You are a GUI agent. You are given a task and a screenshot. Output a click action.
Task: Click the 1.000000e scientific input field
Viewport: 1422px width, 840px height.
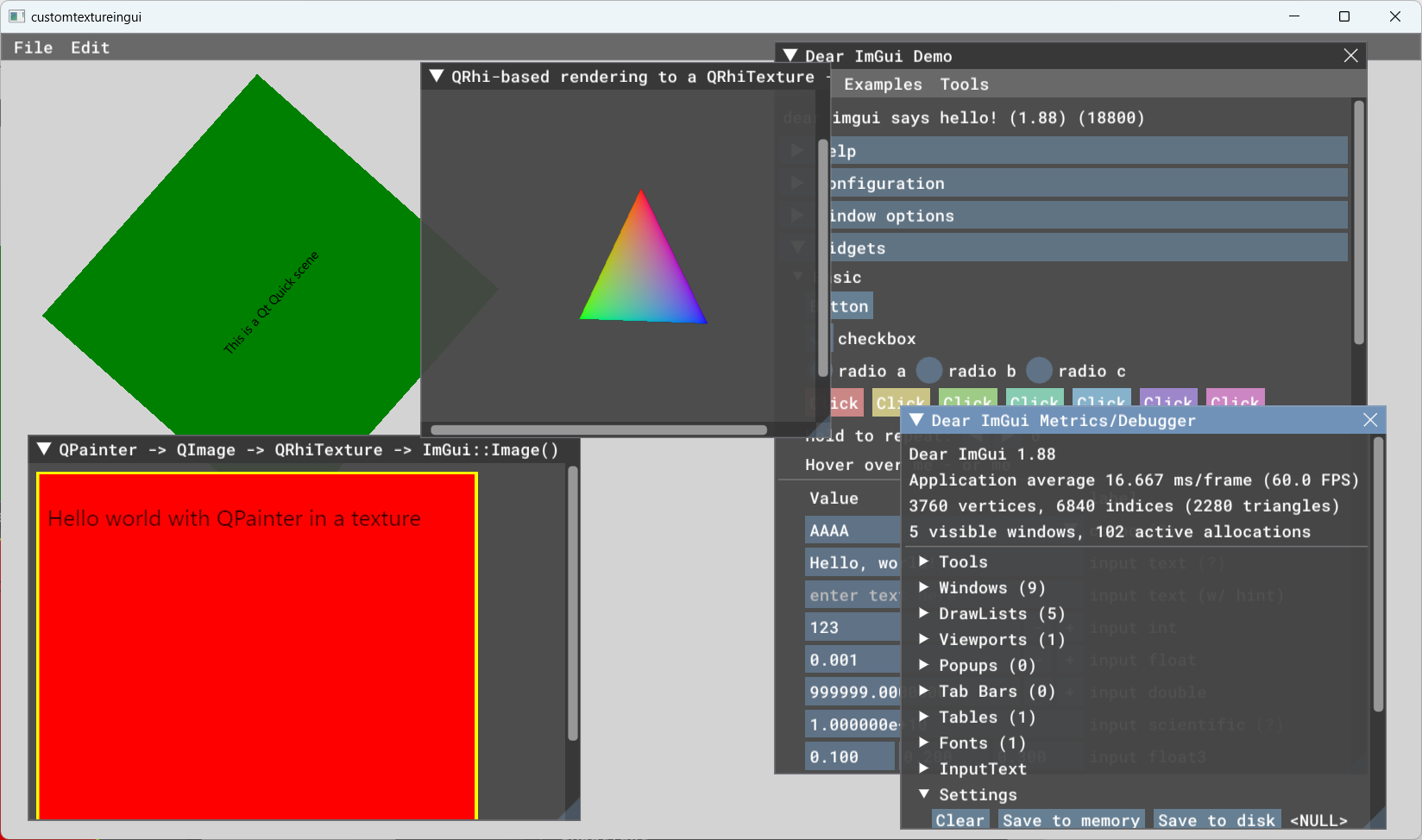853,724
